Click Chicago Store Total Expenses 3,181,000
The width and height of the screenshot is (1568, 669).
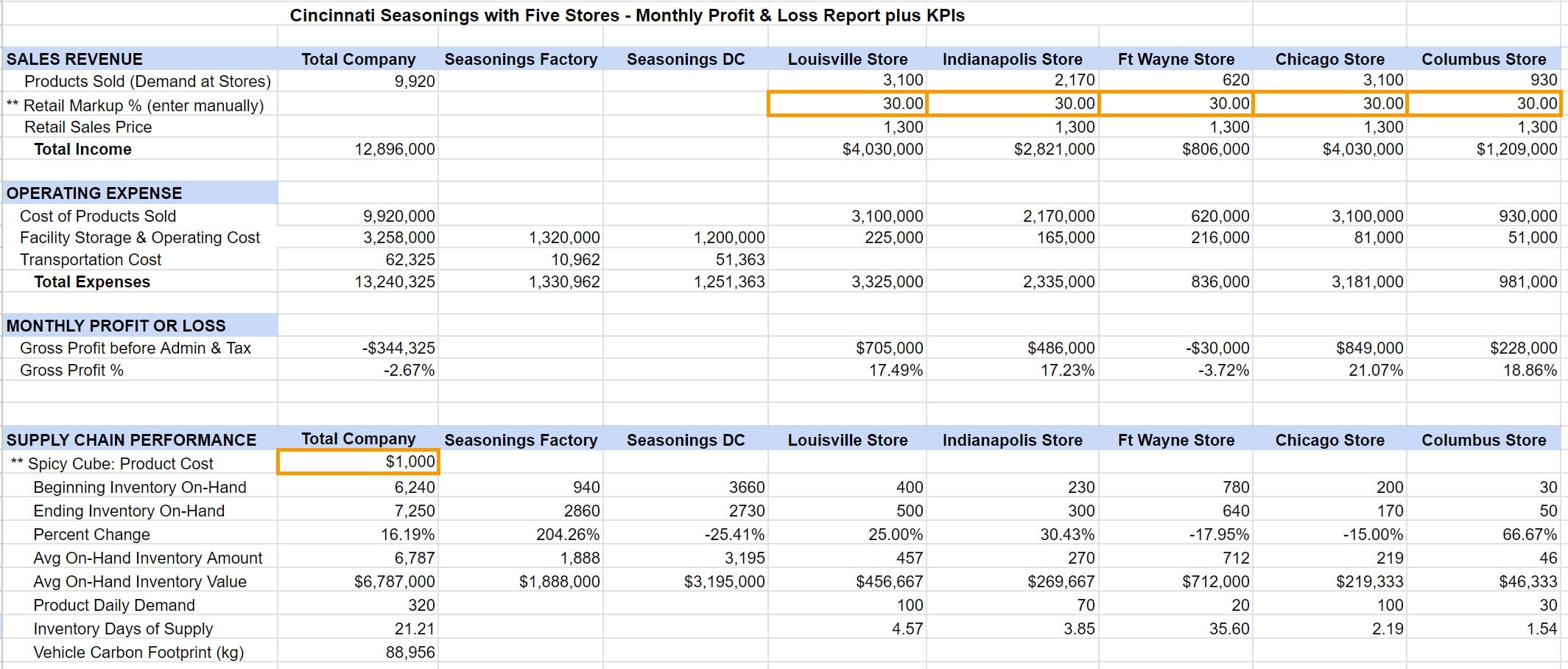(x=1368, y=281)
